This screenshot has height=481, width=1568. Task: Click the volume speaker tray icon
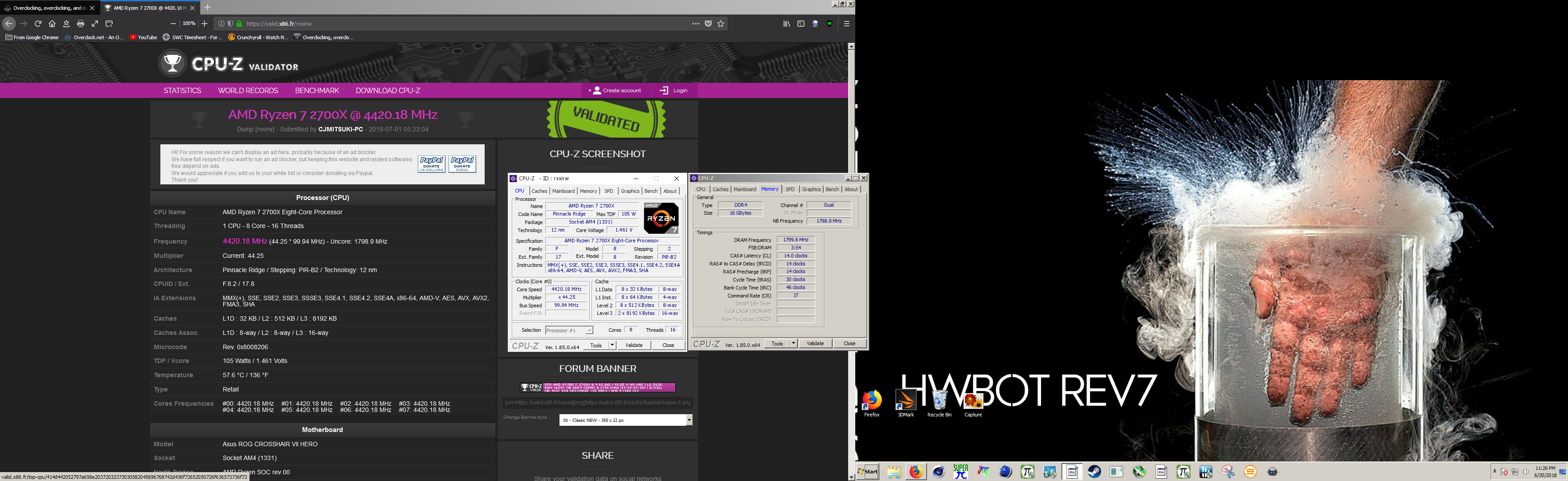[x=1526, y=472]
